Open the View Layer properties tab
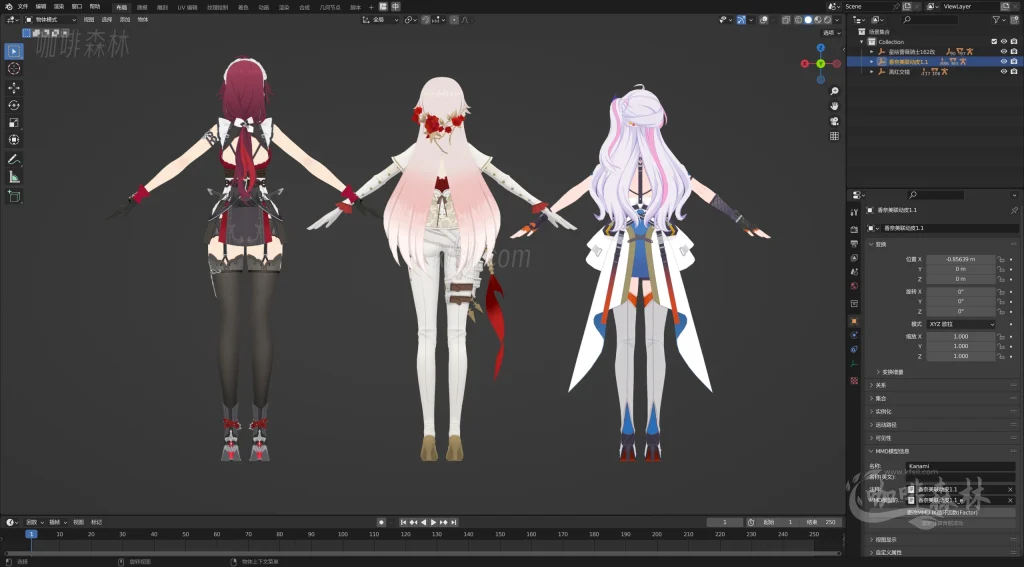This screenshot has width=1024, height=567. pyautogui.click(x=854, y=258)
